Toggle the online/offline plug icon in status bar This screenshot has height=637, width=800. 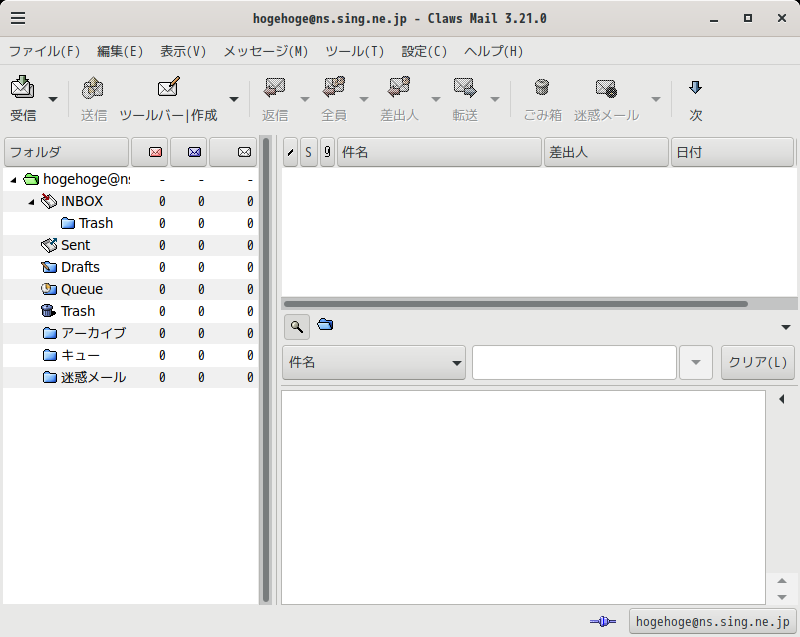pyautogui.click(x=603, y=622)
